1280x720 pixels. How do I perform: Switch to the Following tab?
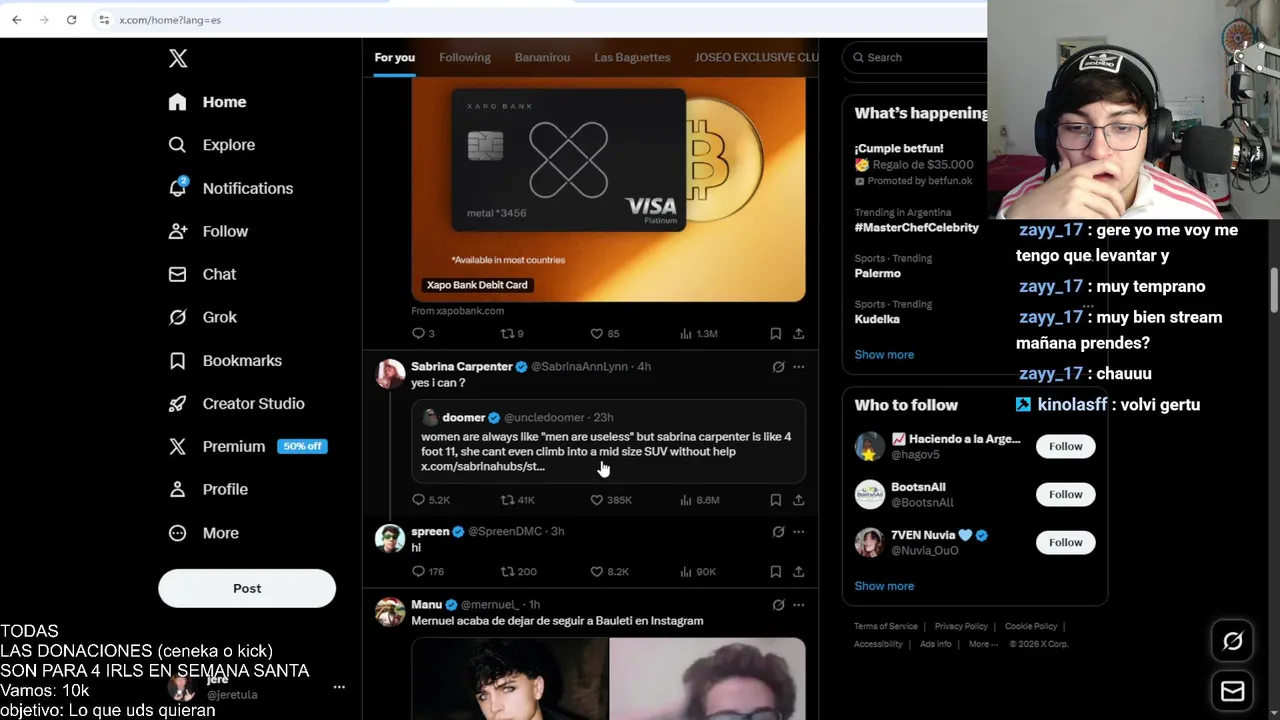click(x=465, y=57)
